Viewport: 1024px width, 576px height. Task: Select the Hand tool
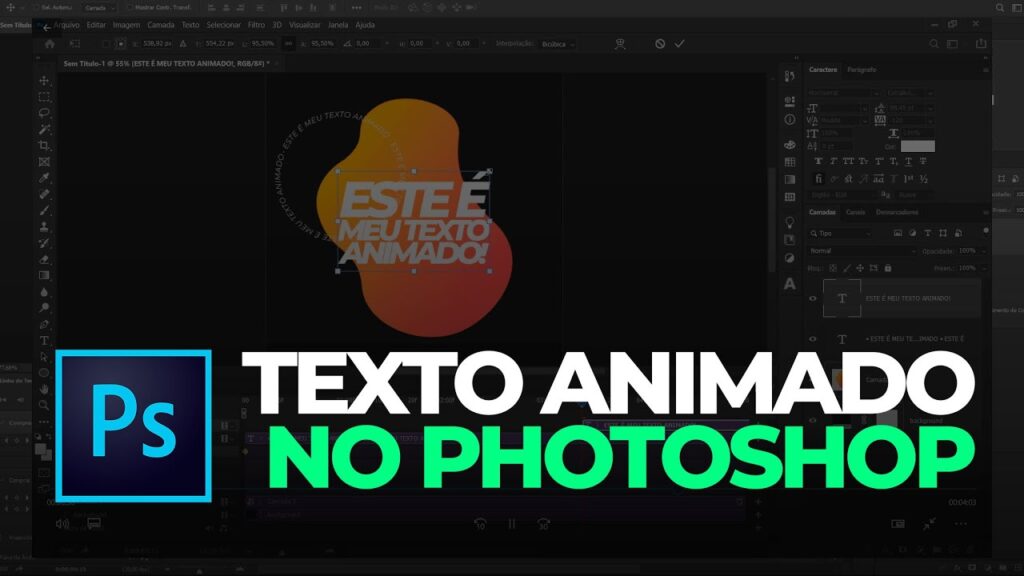44,389
